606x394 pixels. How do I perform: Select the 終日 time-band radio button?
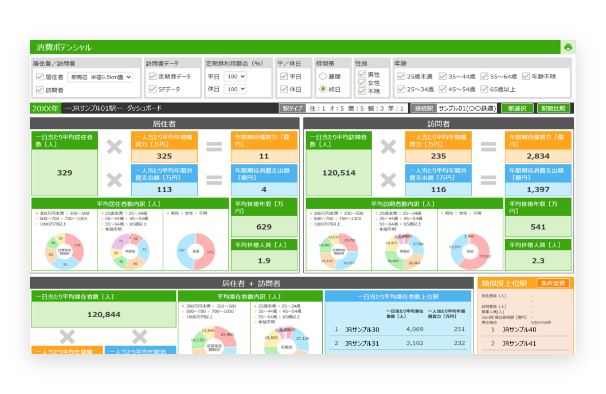point(323,89)
